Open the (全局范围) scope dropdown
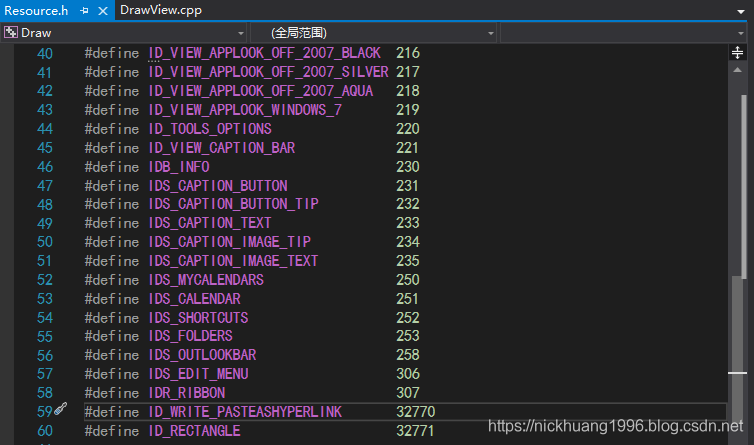 pos(373,33)
